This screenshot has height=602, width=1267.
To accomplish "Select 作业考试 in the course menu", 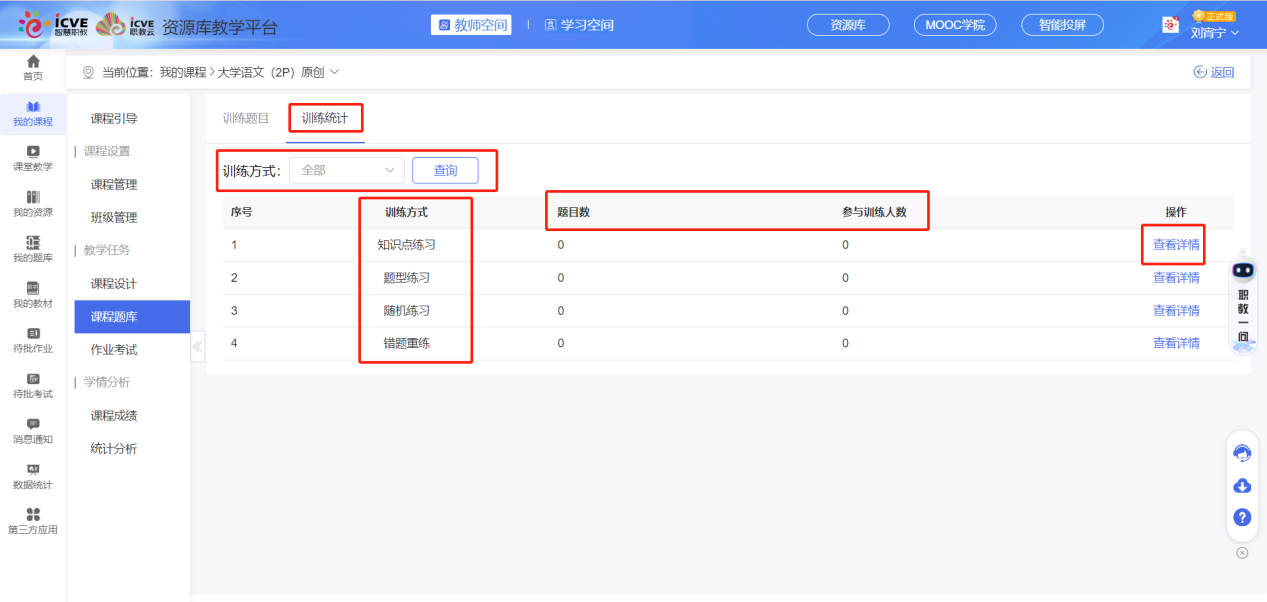I will [114, 349].
